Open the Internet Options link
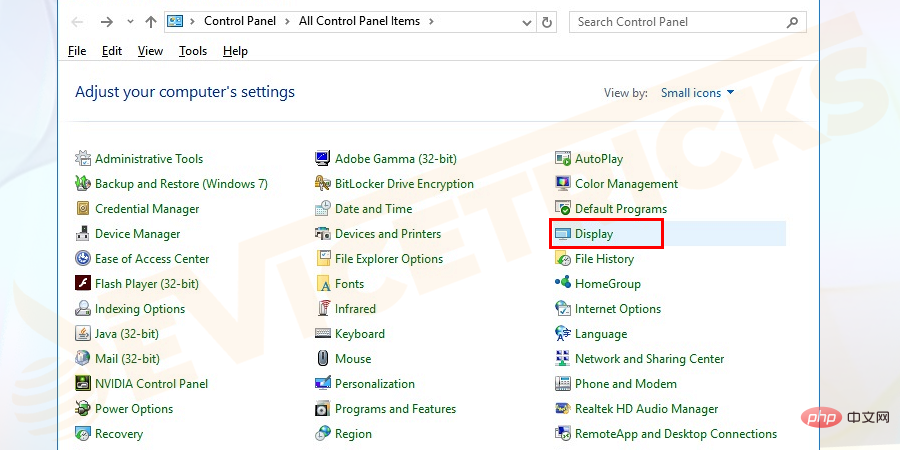Viewport: 900px width, 450px height. [618, 309]
